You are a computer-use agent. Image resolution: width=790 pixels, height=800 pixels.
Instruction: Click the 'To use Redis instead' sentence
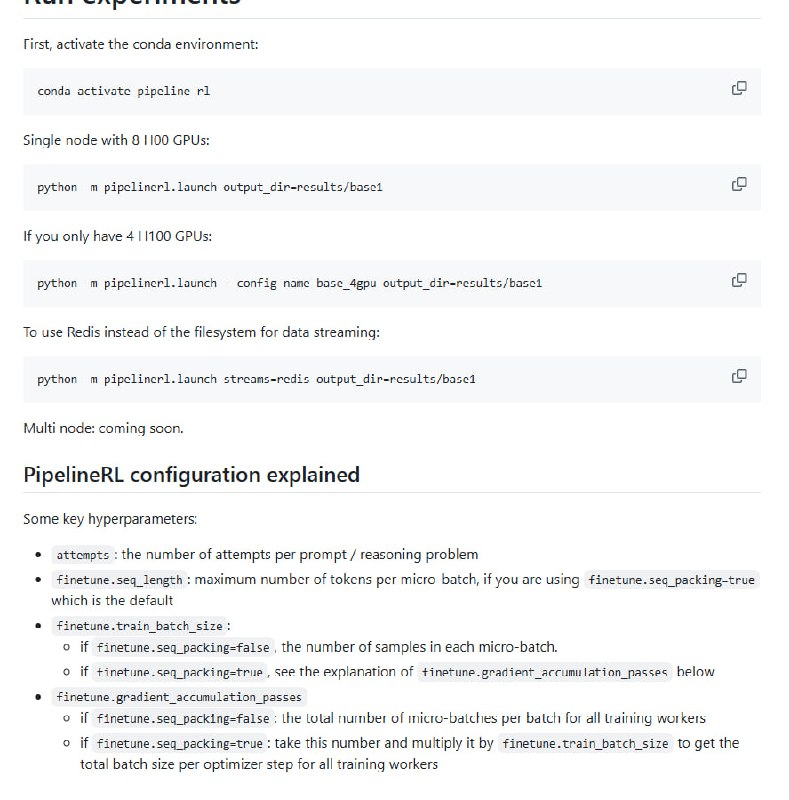(201, 332)
